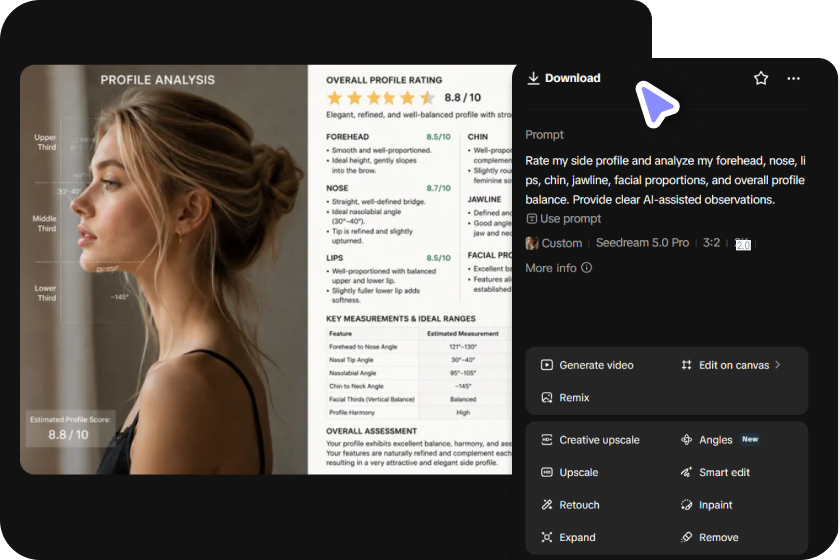The width and height of the screenshot is (840, 560).
Task: Click the Seedream 5.0 Pro model label
Action: click(642, 243)
